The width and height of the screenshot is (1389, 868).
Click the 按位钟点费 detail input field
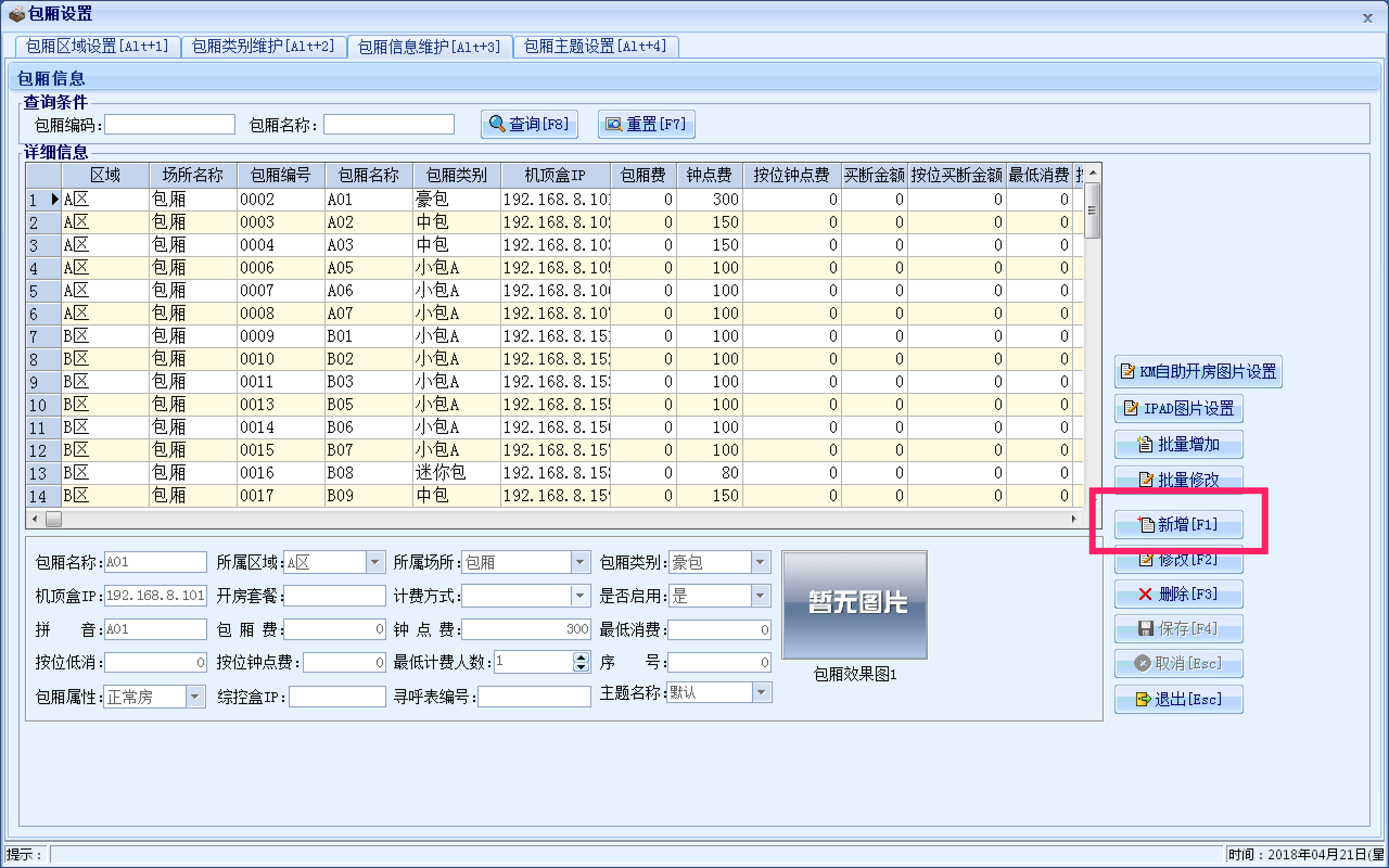[x=345, y=662]
